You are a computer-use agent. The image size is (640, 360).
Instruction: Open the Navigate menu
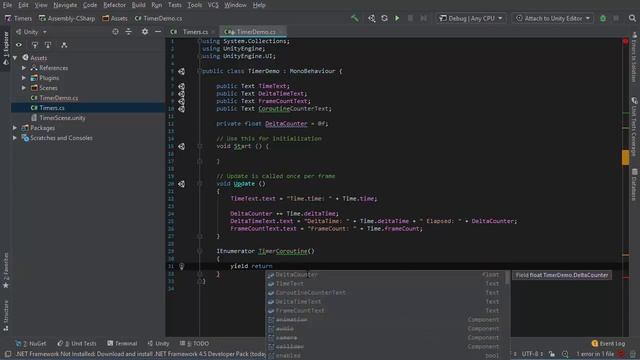click(65, 5)
